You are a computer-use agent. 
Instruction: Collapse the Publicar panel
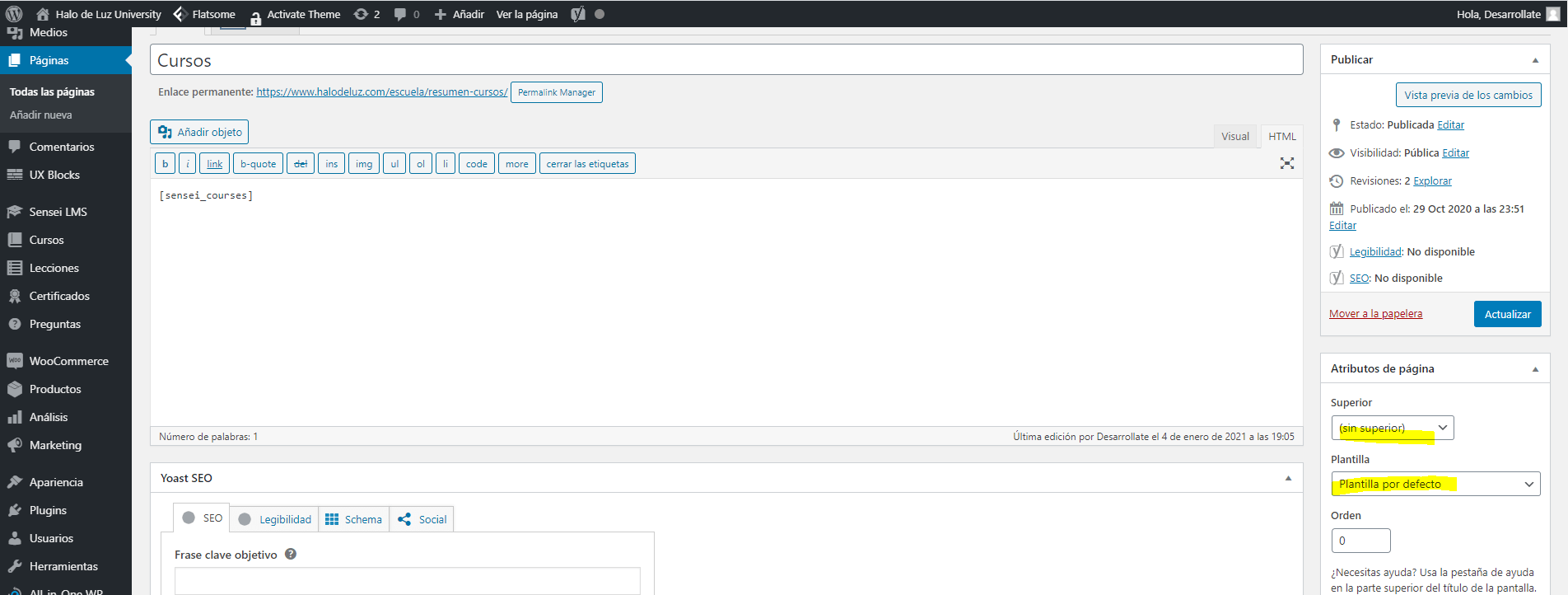pos(1535,60)
